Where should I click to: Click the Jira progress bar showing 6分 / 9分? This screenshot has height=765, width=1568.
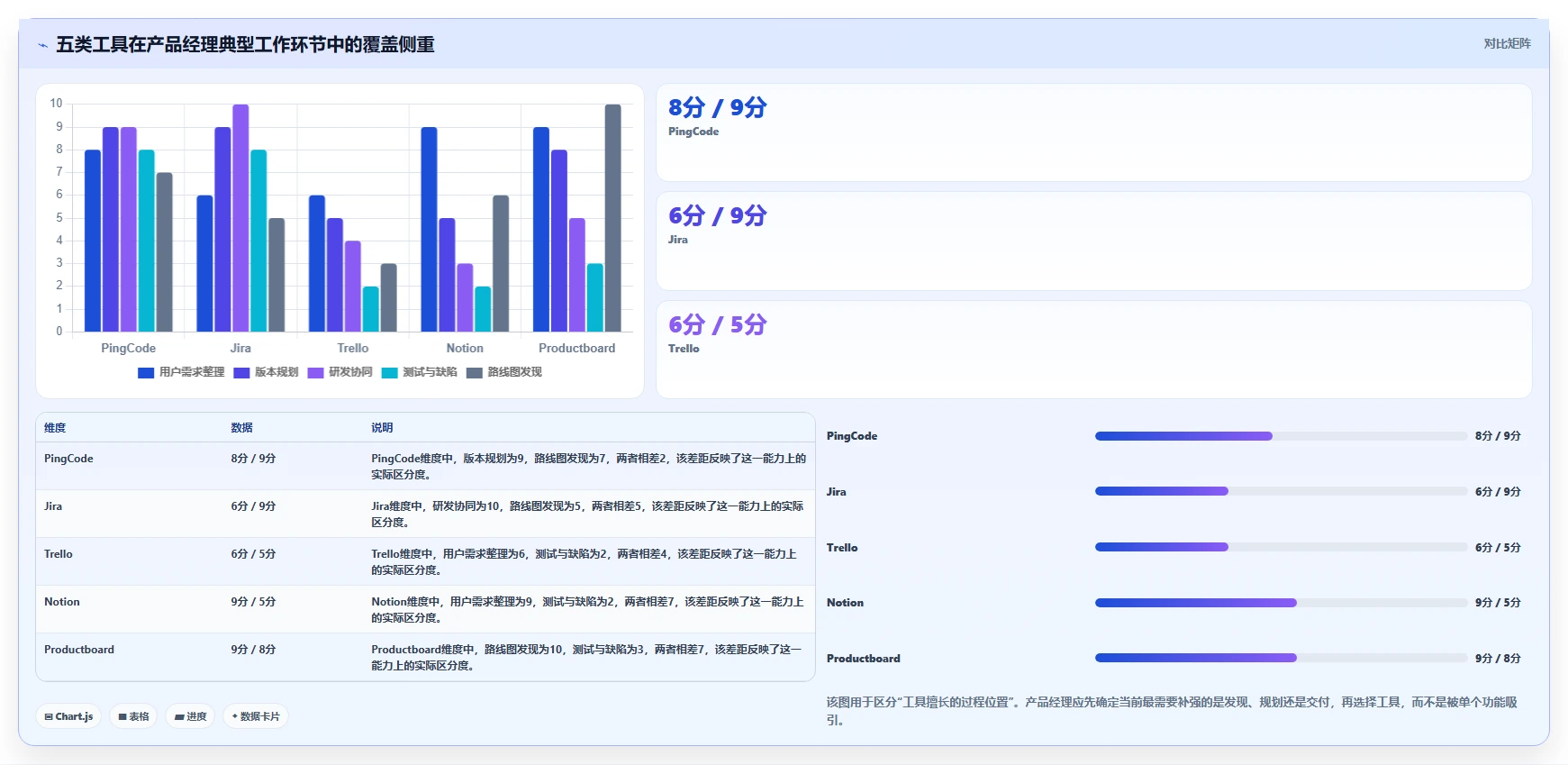[1281, 492]
